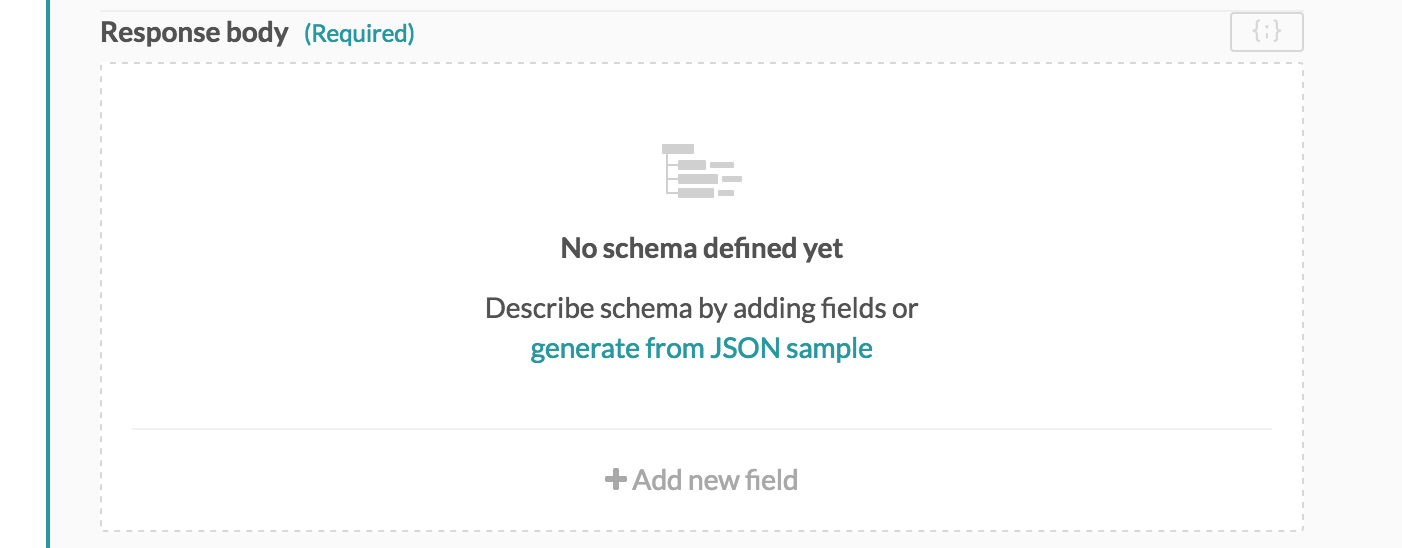1402x548 pixels.
Task: Click the schema tree placeholder icon
Action: 701,170
